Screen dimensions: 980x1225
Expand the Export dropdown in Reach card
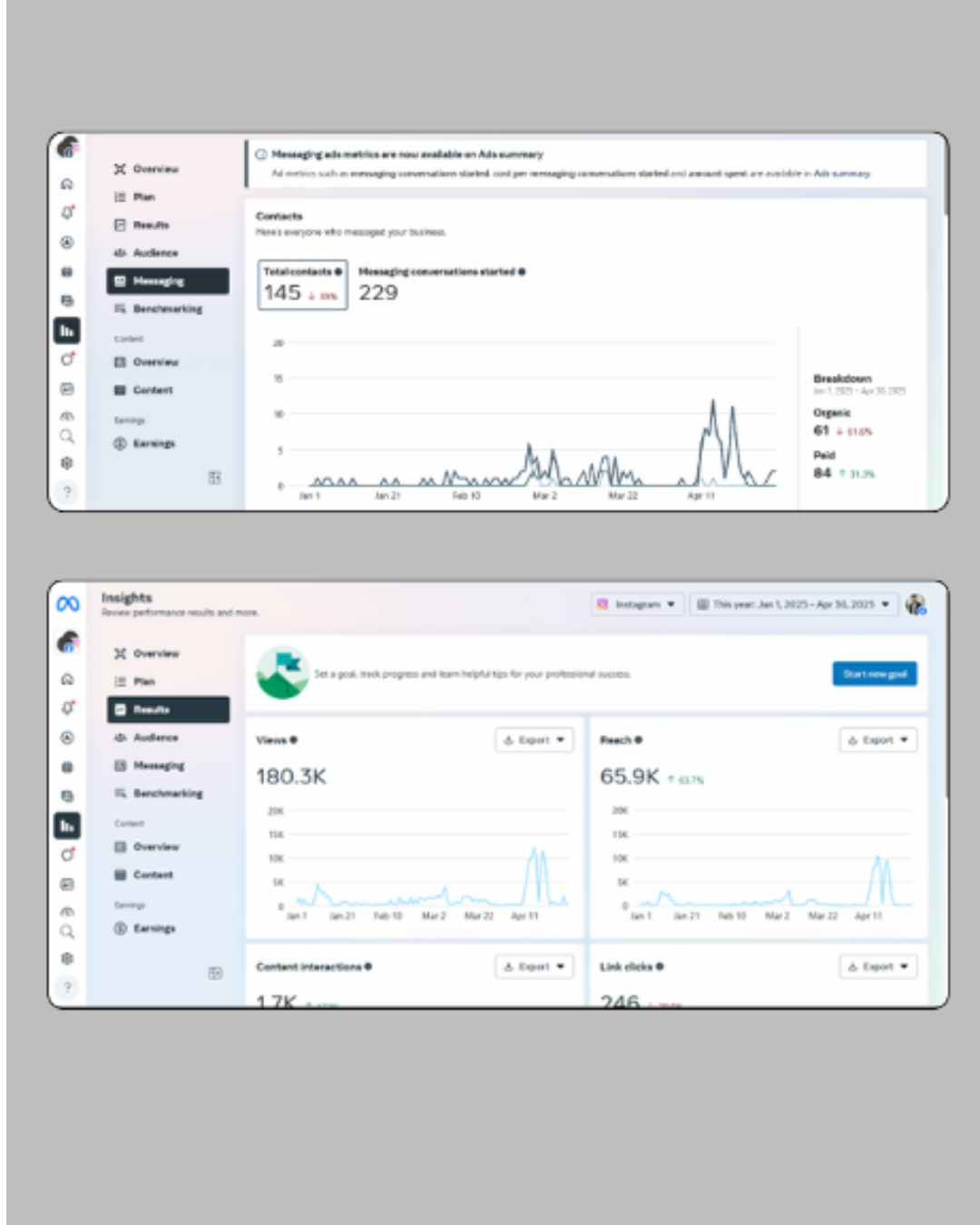click(x=877, y=740)
